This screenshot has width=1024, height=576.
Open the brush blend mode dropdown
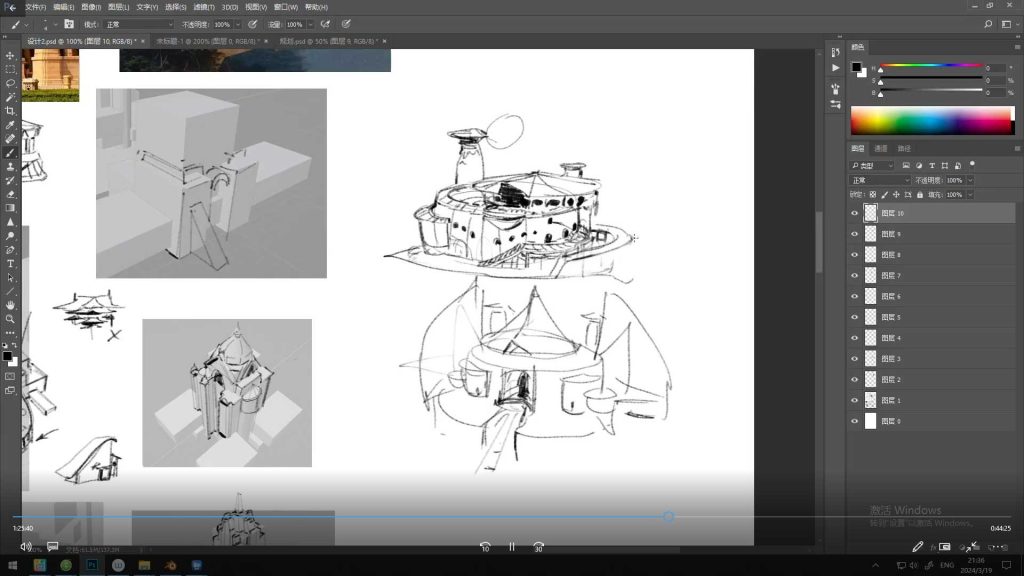point(138,24)
